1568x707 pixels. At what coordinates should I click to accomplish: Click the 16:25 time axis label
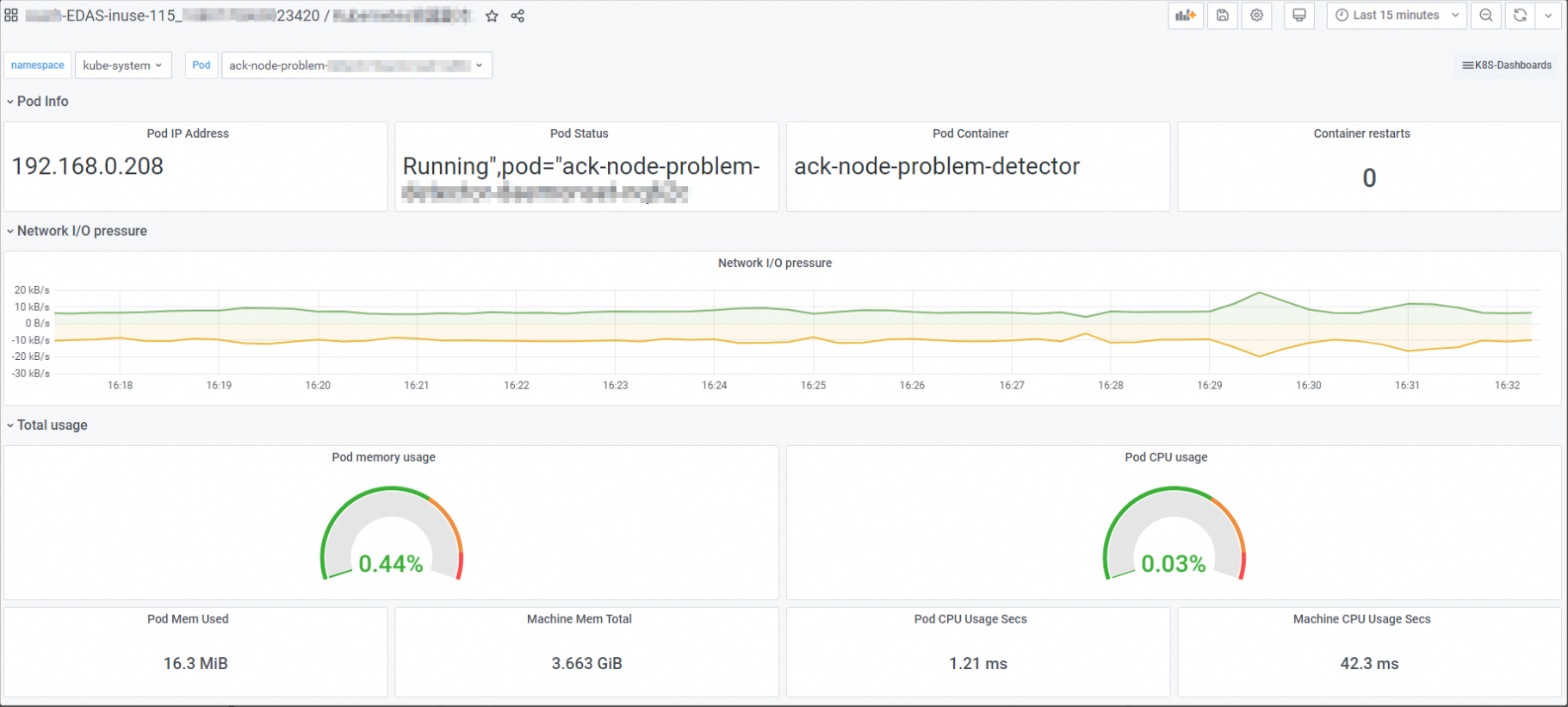click(x=814, y=386)
